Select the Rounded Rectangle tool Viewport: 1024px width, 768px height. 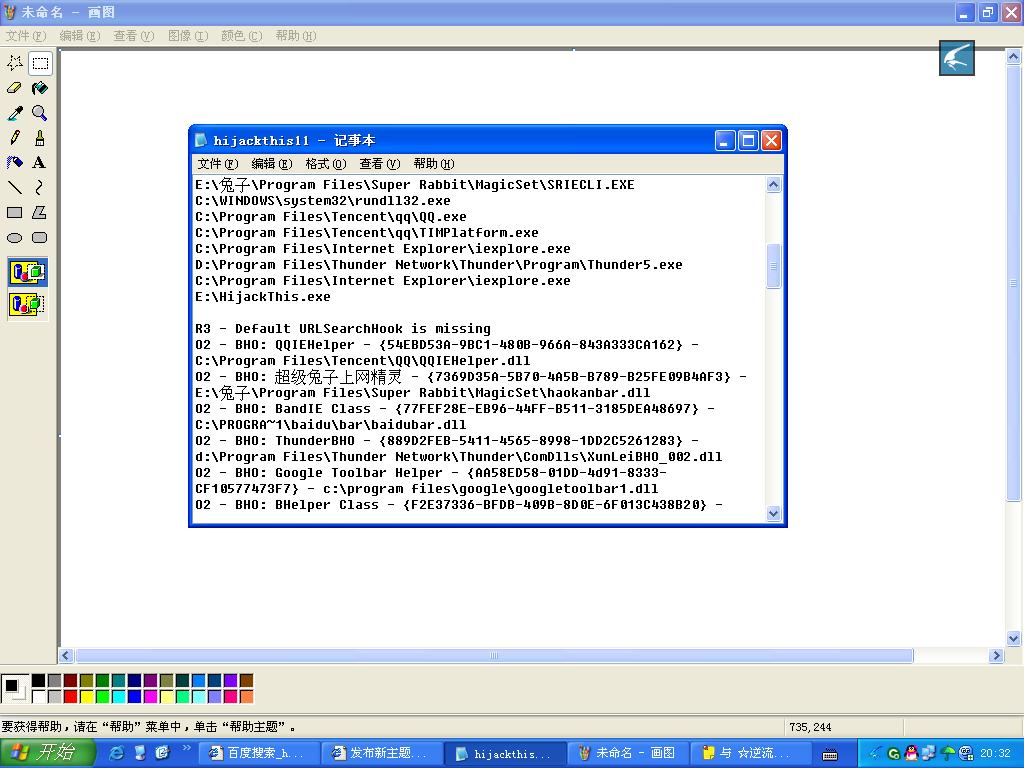pos(40,238)
